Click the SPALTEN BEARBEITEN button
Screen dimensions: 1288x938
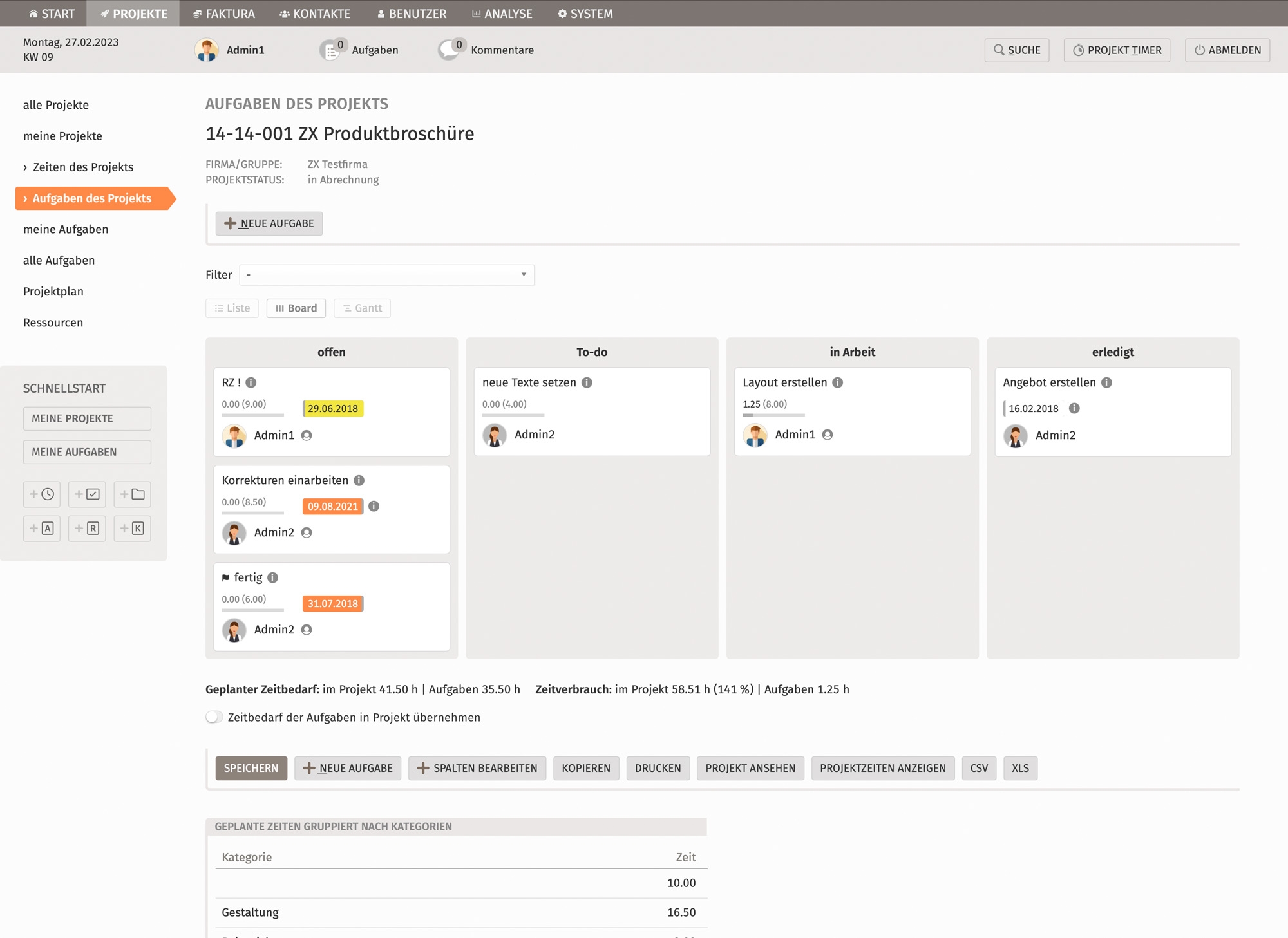tap(477, 768)
